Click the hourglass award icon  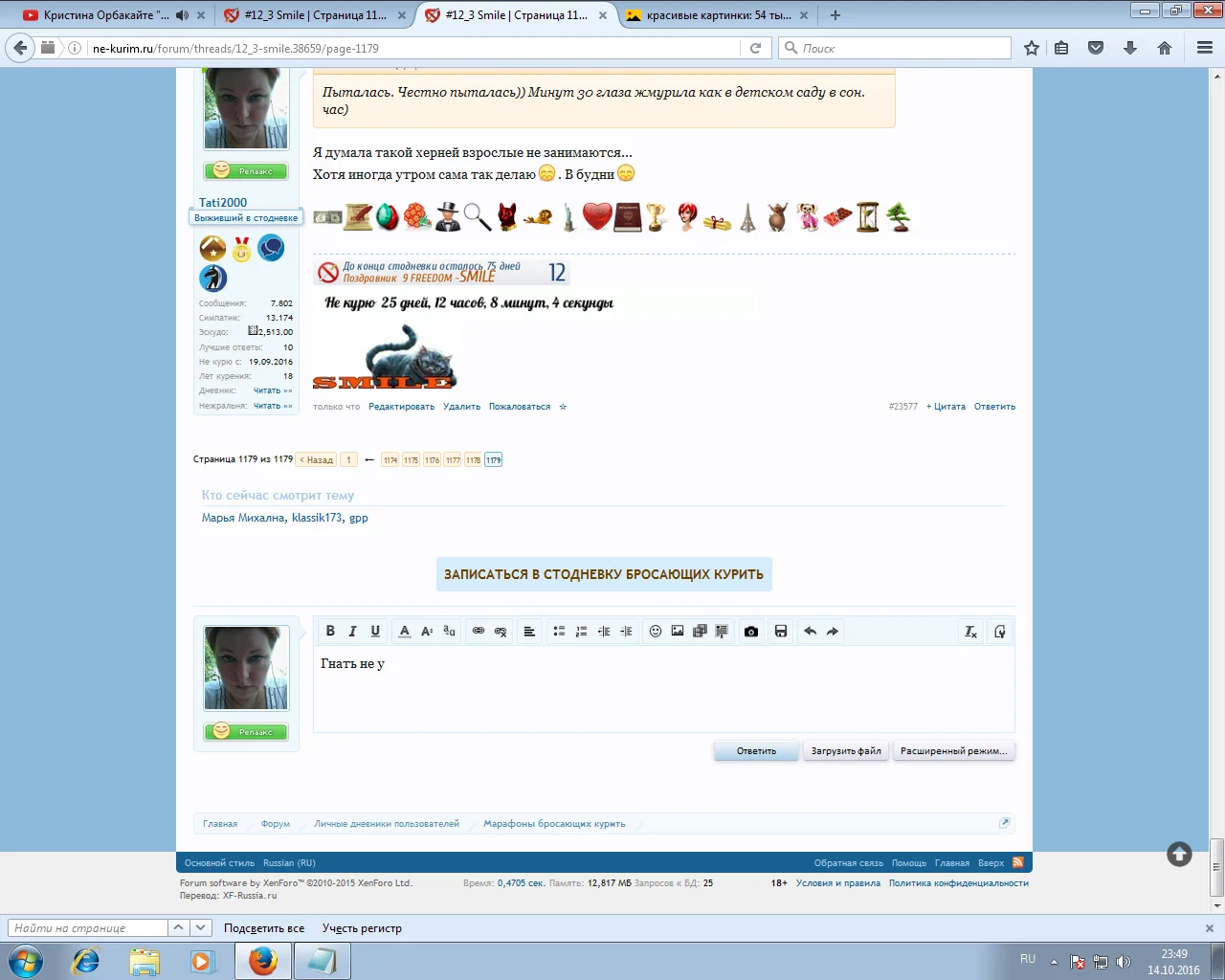click(867, 217)
